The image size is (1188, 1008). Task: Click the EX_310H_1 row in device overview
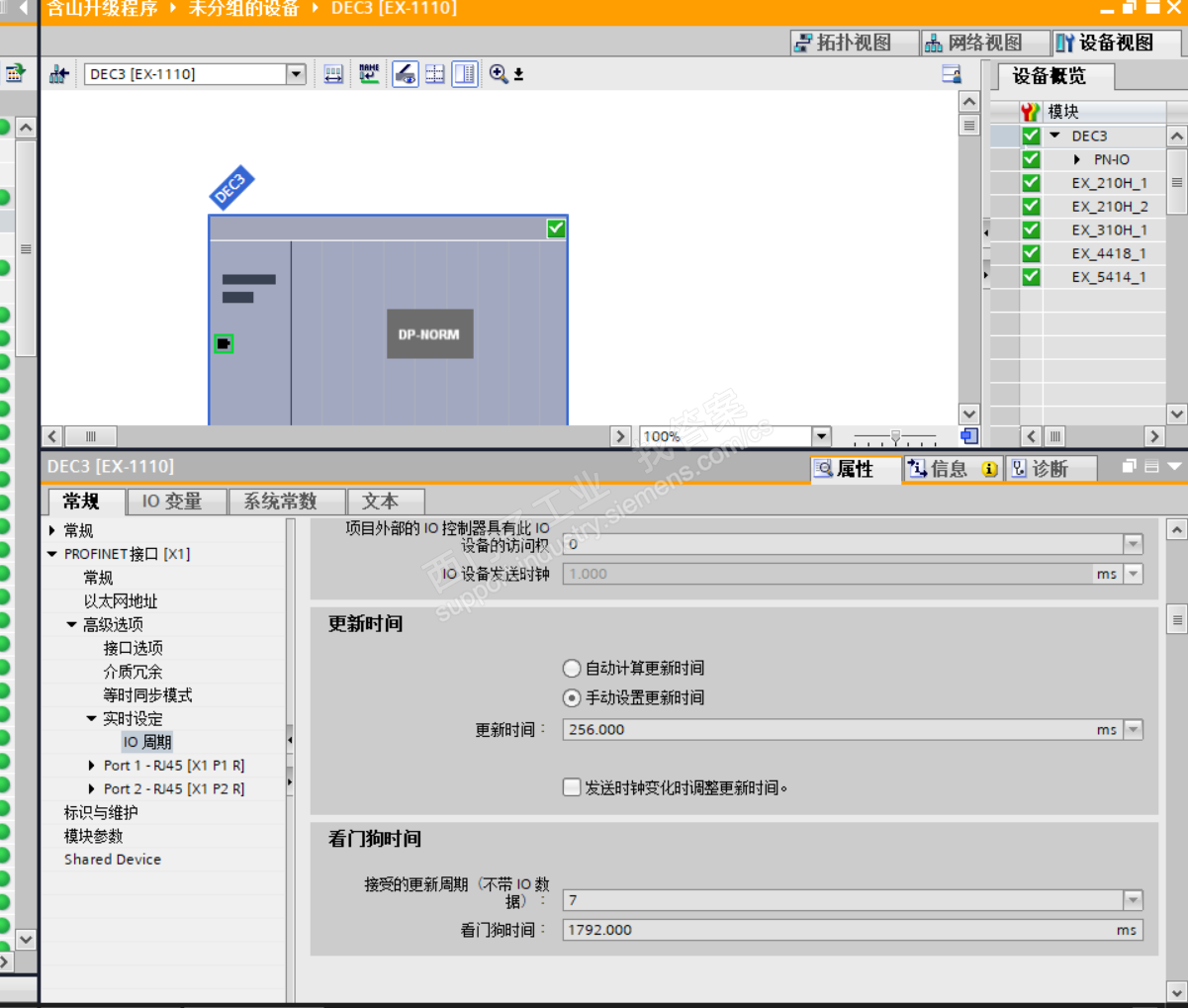point(1110,229)
